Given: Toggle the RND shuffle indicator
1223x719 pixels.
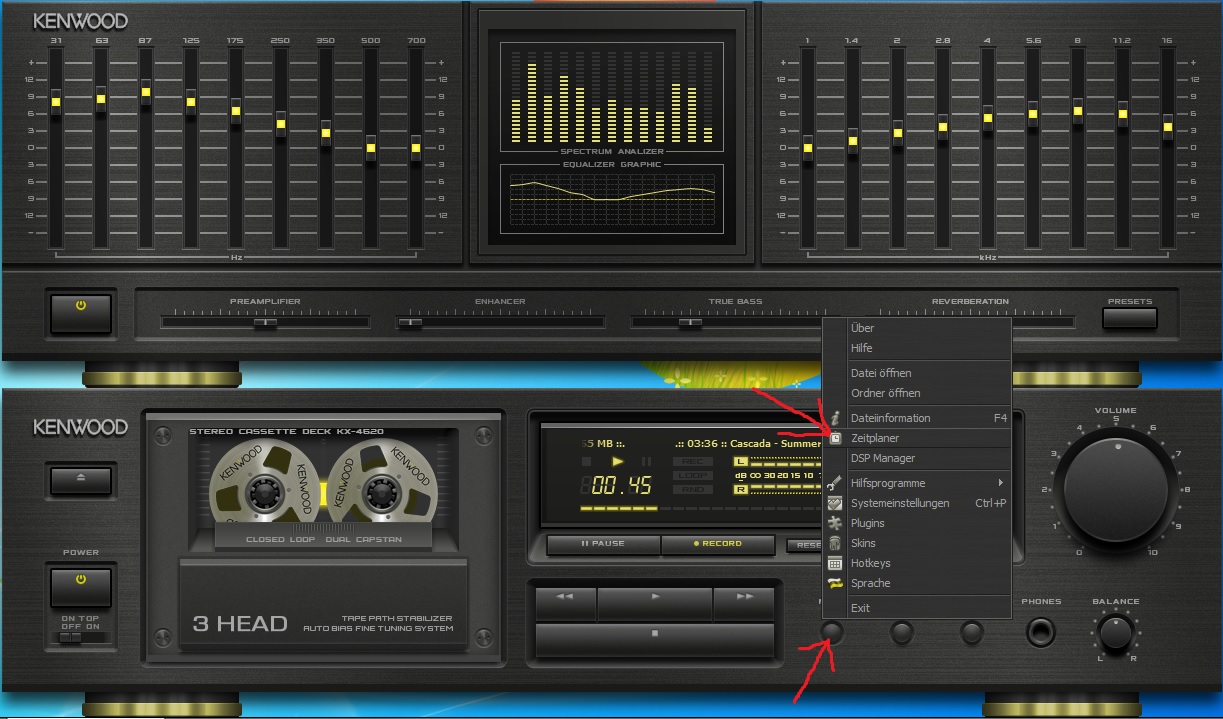Looking at the screenshot, I should [x=691, y=489].
